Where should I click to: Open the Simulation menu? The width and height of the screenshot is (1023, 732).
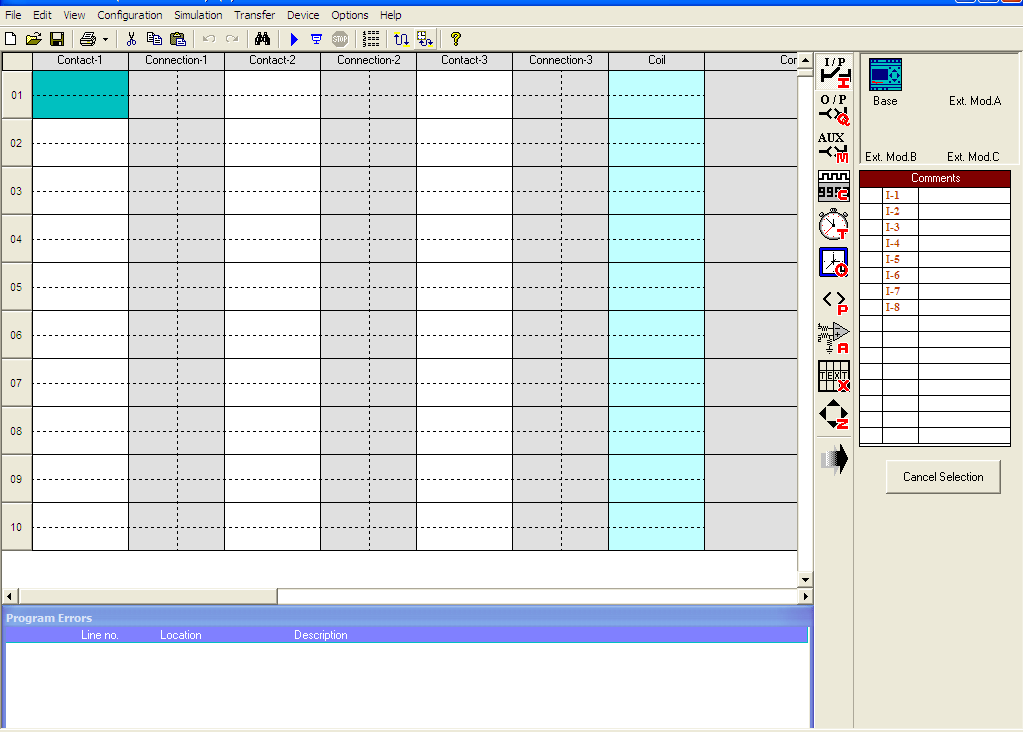(x=197, y=15)
